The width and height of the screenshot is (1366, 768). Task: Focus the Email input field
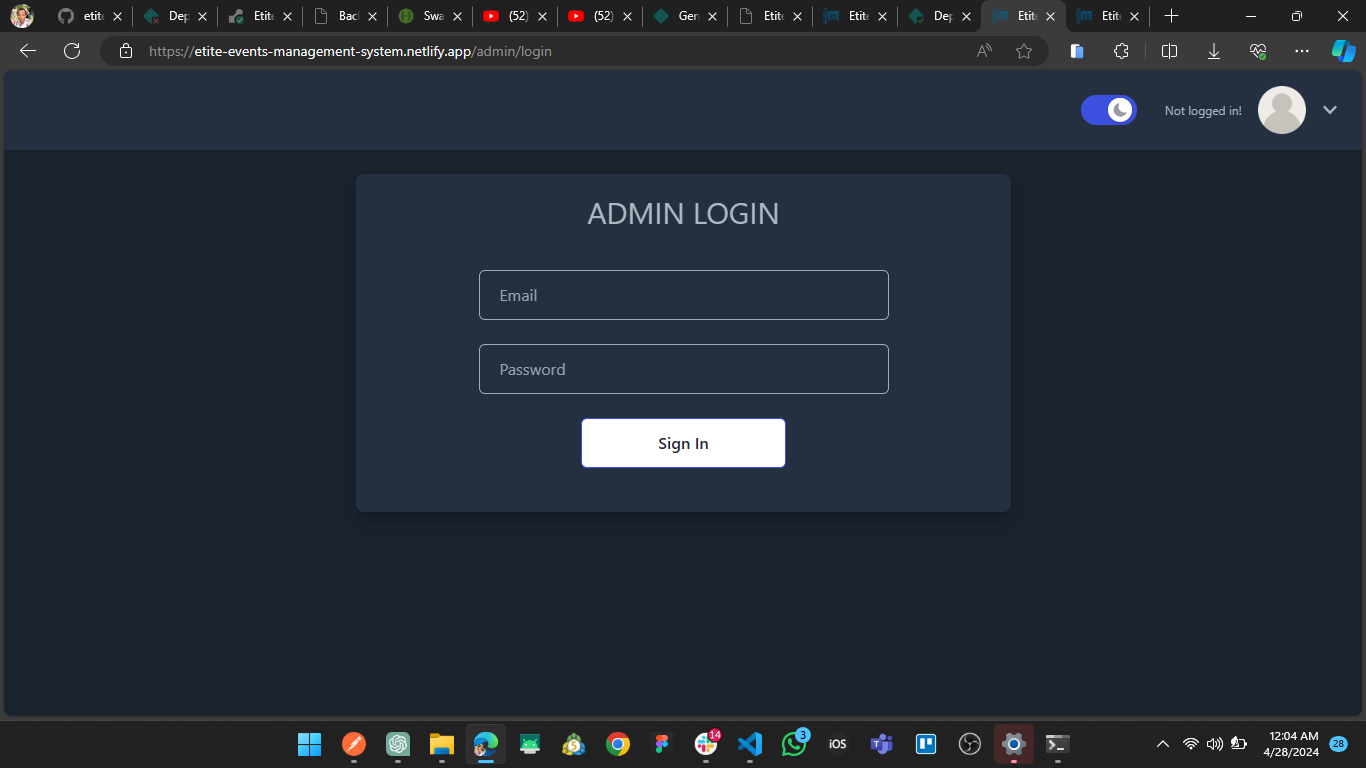click(683, 295)
